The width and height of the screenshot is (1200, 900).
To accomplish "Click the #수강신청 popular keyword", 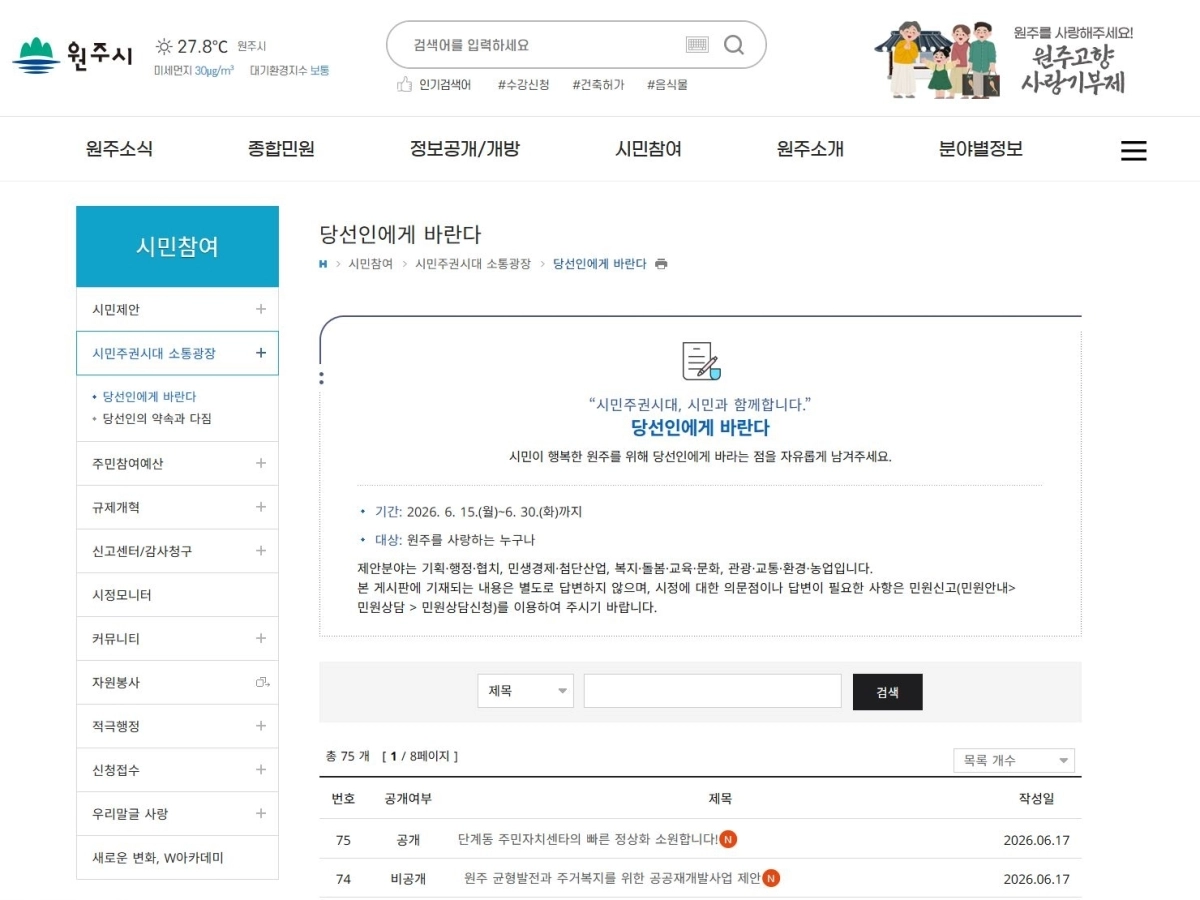I will pyautogui.click(x=523, y=85).
